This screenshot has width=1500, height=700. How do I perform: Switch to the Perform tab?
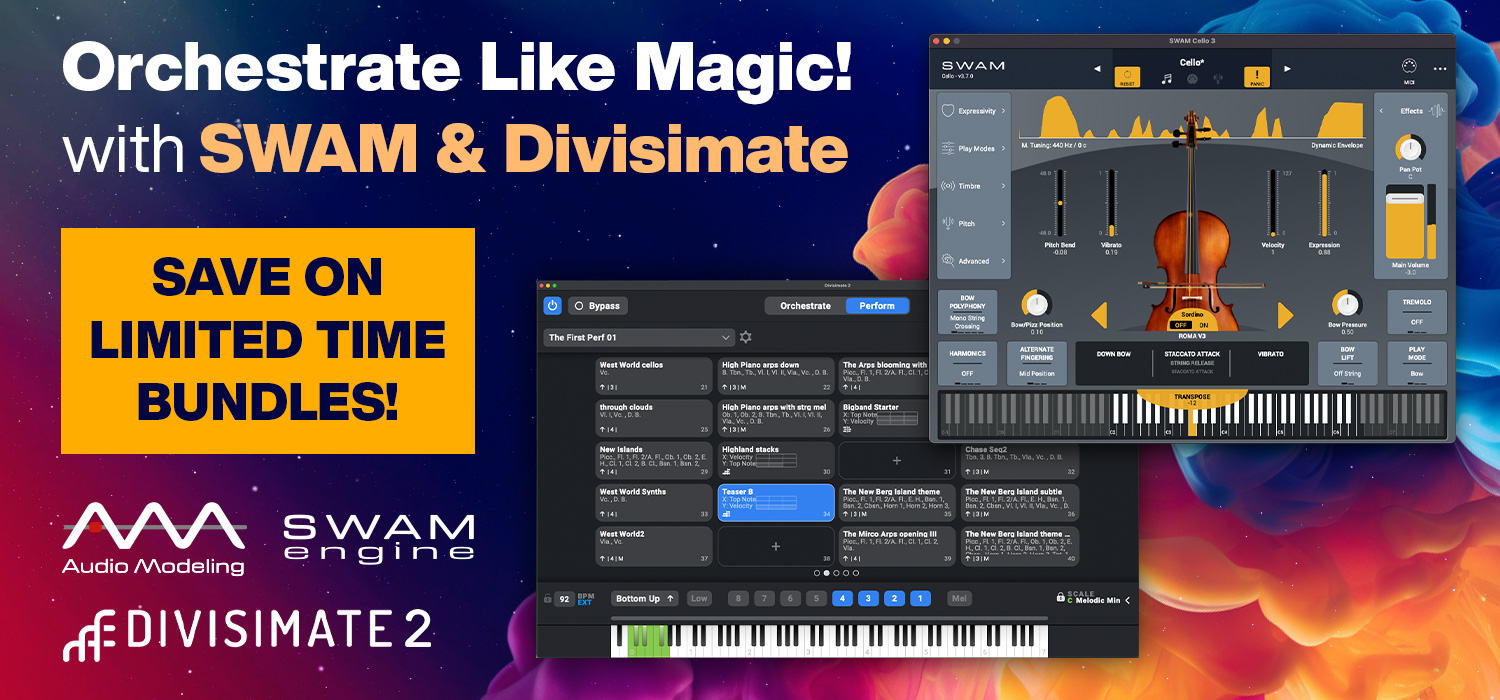(877, 306)
